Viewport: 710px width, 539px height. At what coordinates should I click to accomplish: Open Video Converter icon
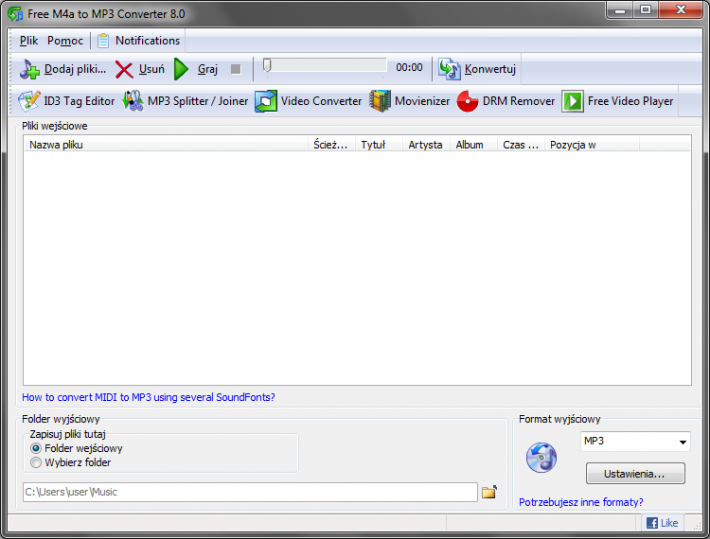click(266, 101)
